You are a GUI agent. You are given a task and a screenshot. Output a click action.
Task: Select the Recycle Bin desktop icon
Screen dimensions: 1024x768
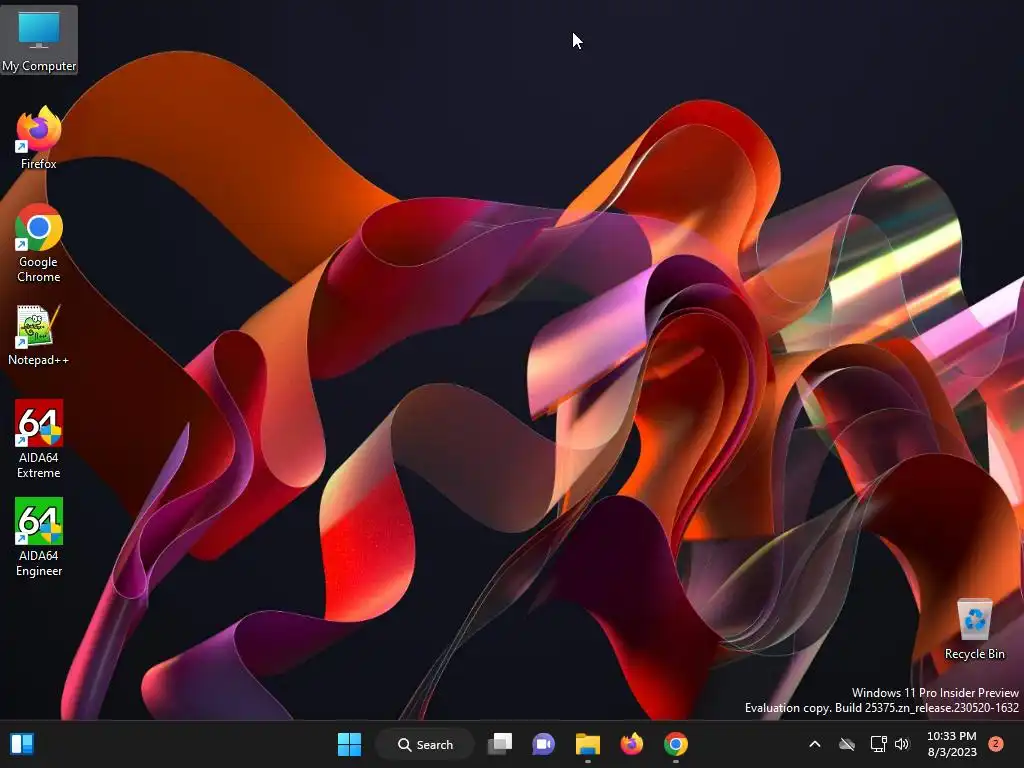974,628
